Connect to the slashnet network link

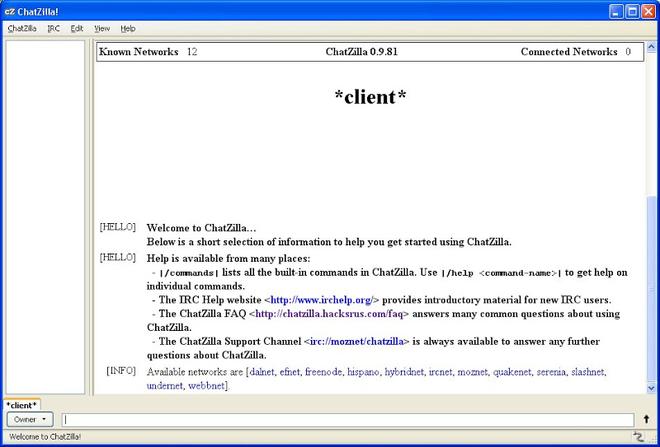point(588,372)
